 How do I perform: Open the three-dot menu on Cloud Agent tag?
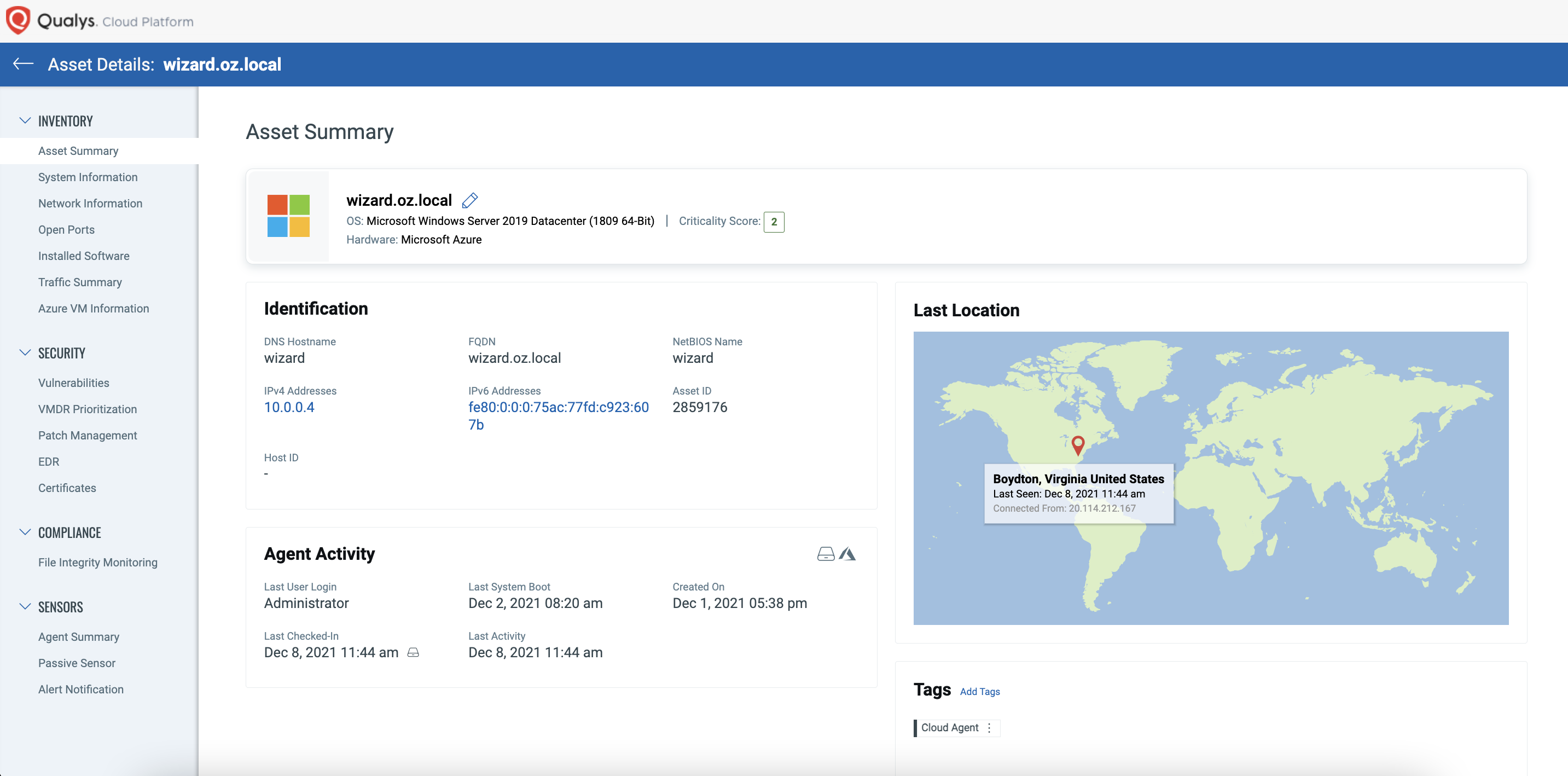coord(990,727)
